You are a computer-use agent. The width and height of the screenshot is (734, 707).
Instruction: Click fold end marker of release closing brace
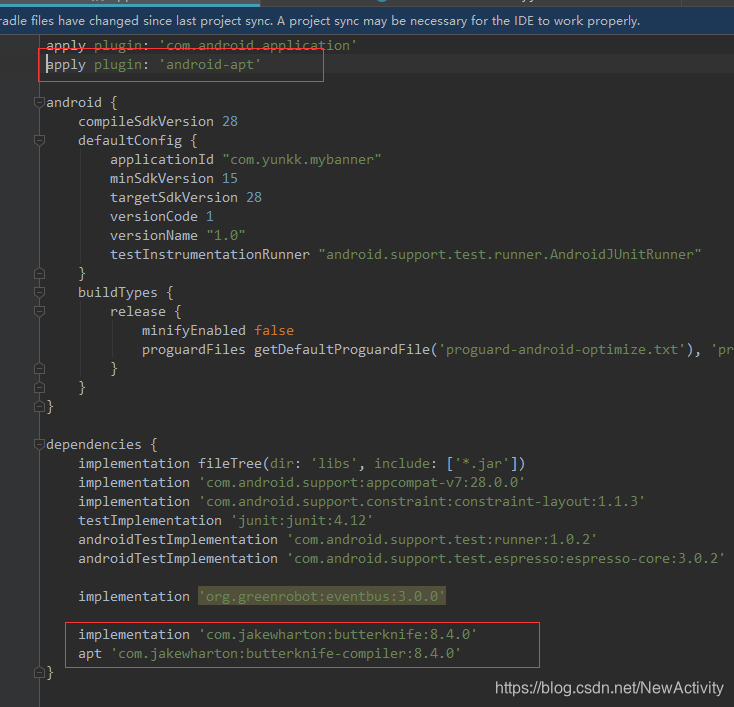[x=40, y=368]
